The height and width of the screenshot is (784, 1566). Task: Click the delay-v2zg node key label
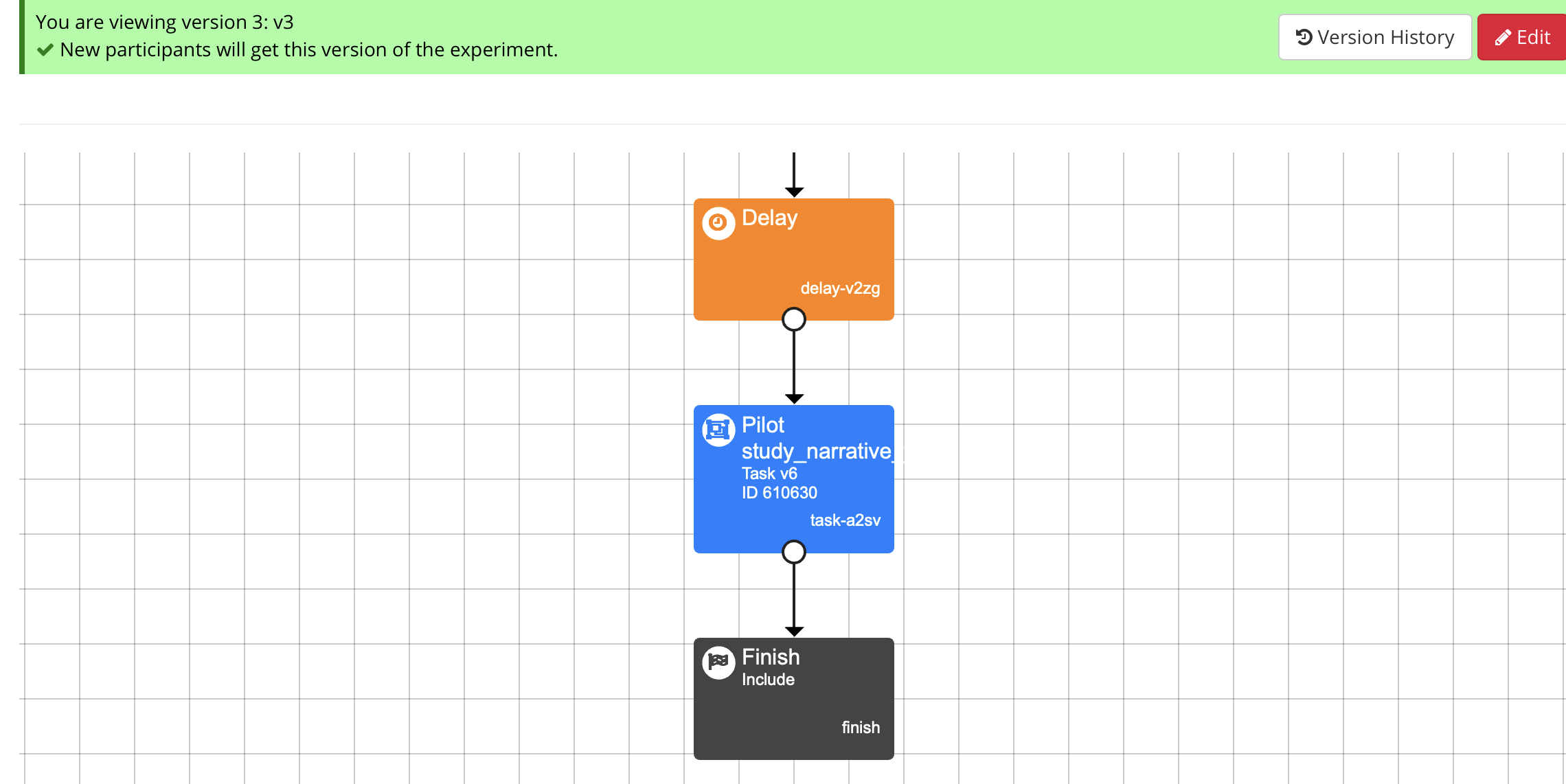pos(840,288)
